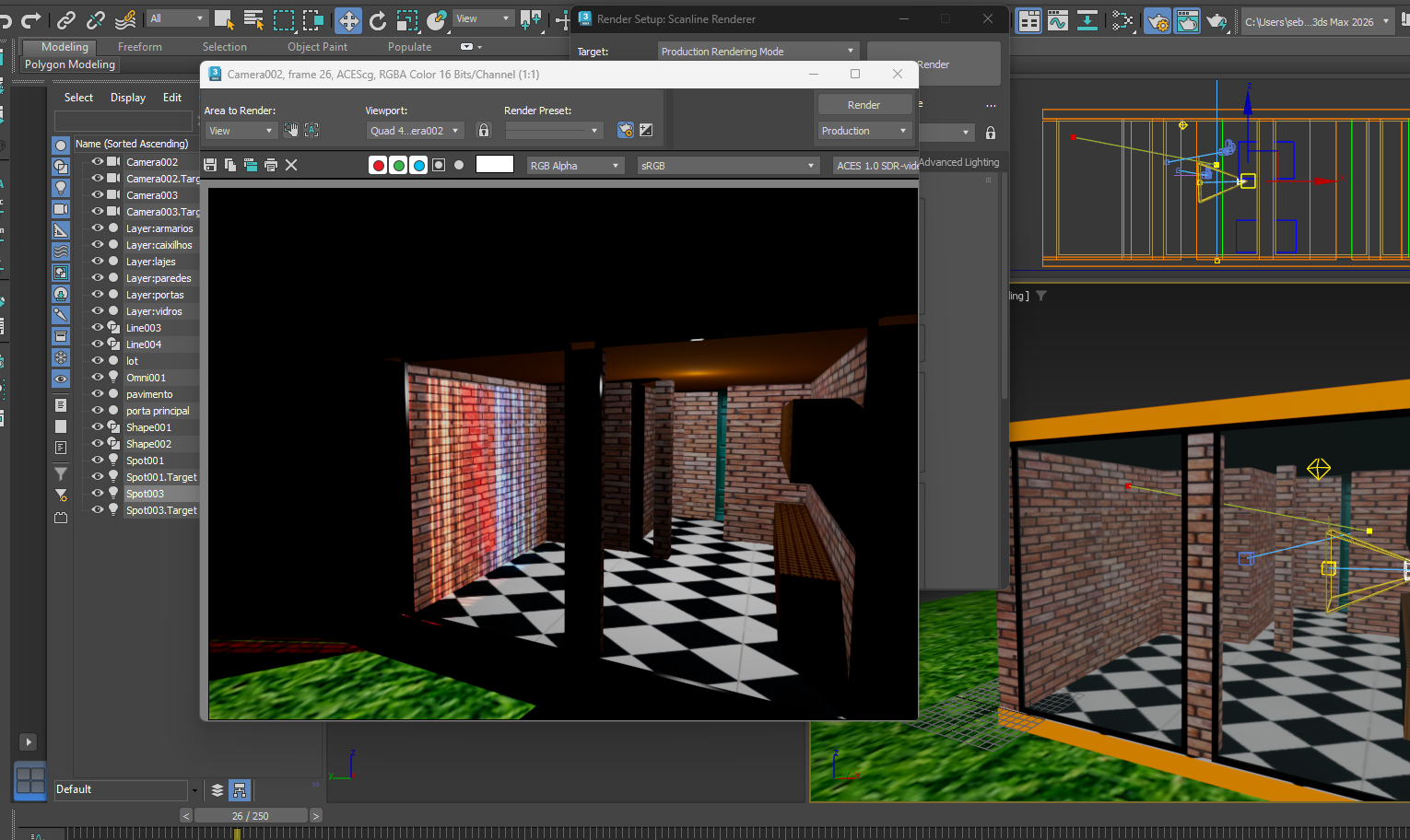
Task: Toggle the blue channel display
Action: (x=418, y=165)
